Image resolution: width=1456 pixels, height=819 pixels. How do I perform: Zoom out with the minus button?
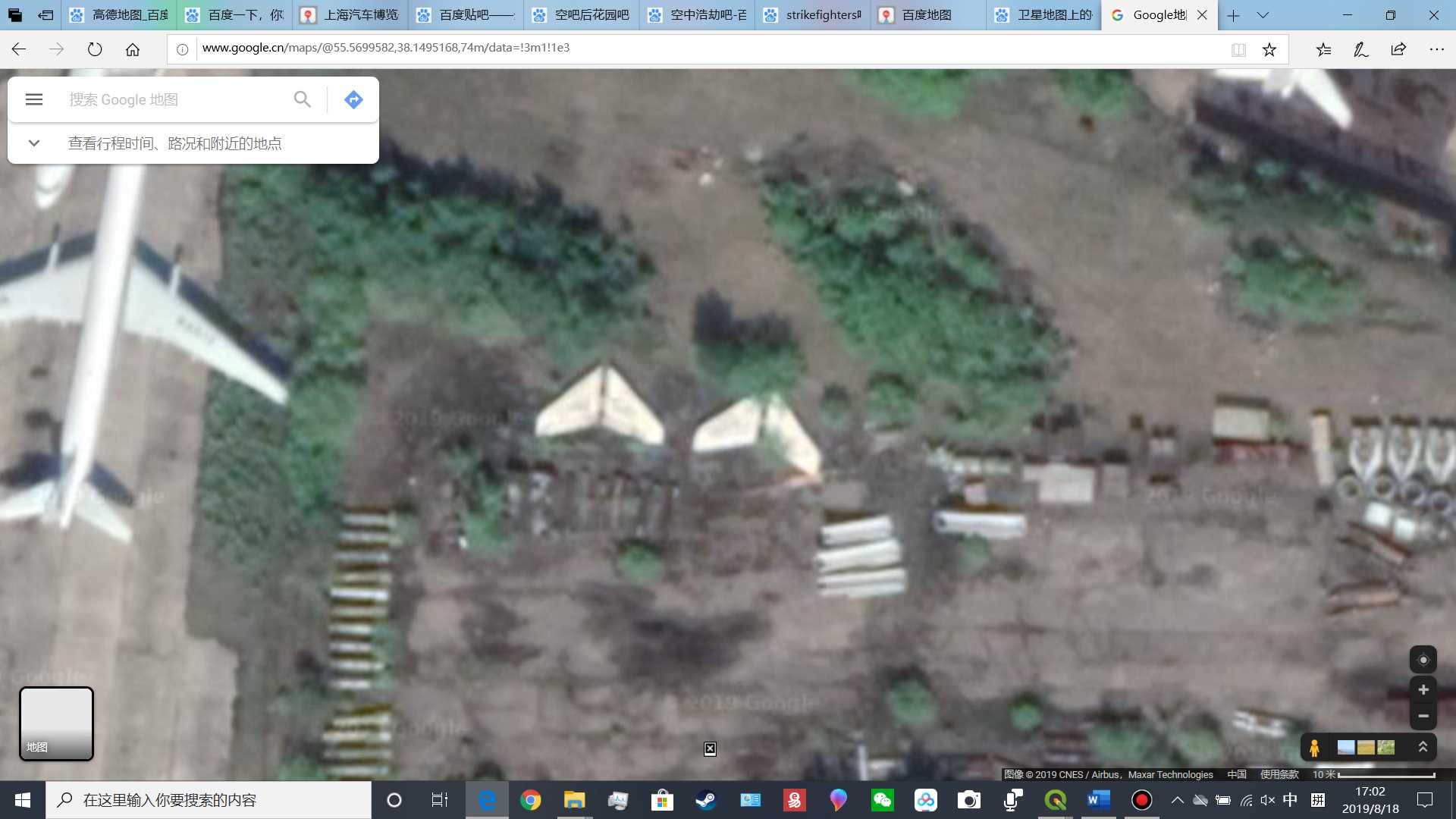[x=1423, y=716]
